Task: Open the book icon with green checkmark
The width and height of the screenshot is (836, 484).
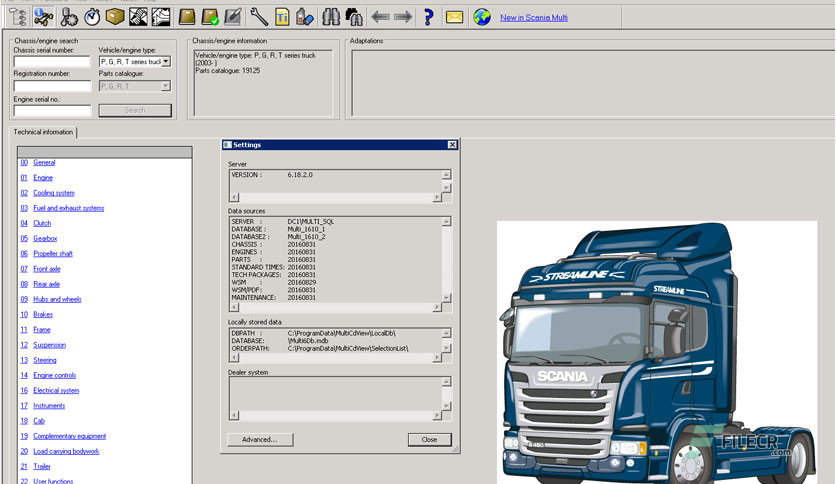Action: (210, 17)
